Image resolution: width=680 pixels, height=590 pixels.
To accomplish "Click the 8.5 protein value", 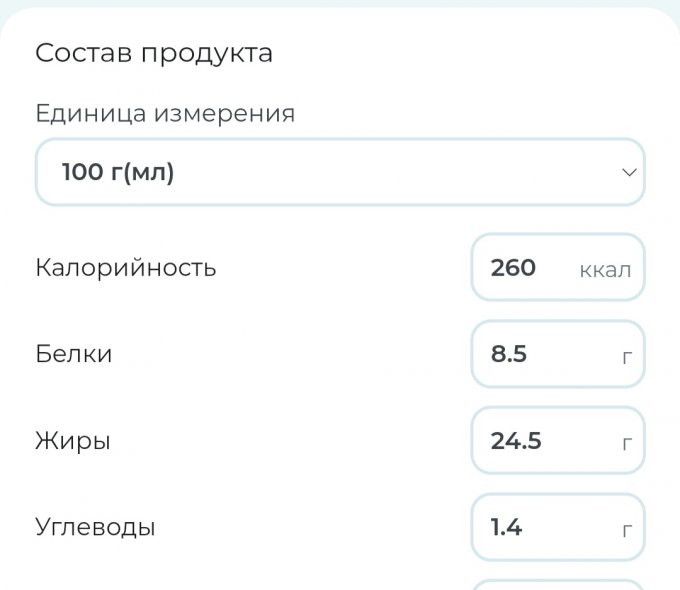I will pos(509,354).
